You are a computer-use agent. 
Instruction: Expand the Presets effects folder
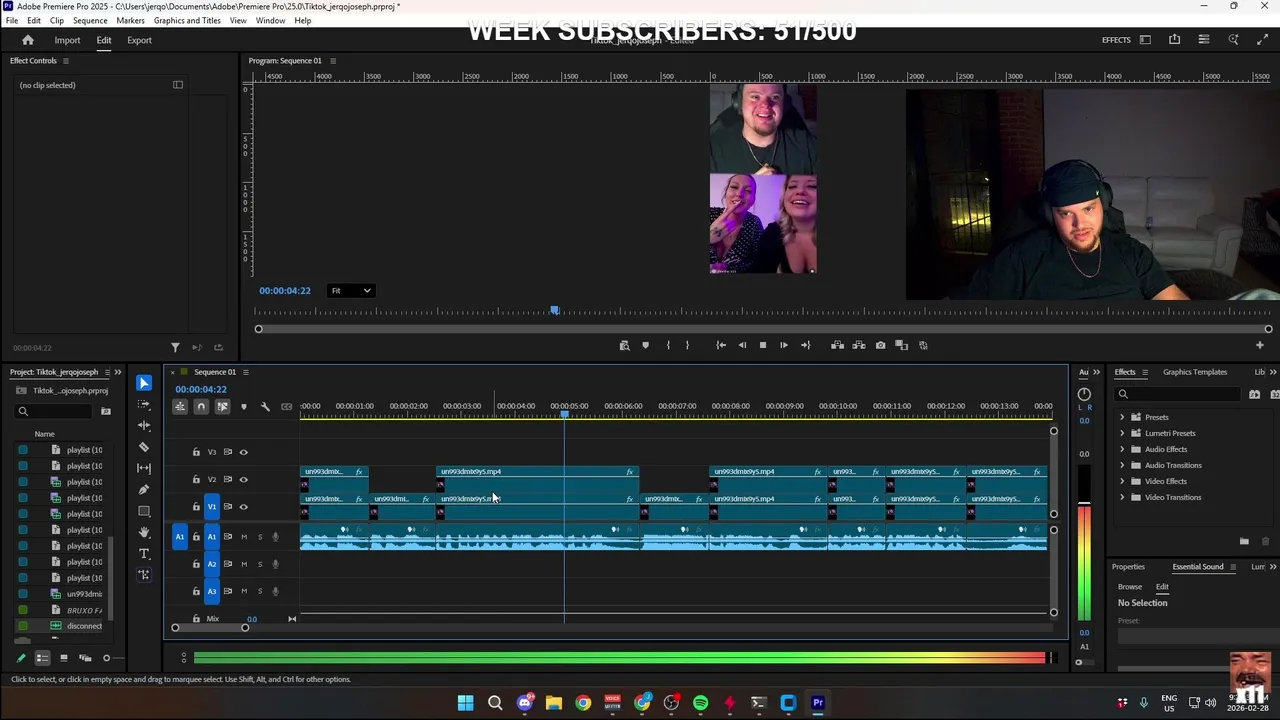1122,417
